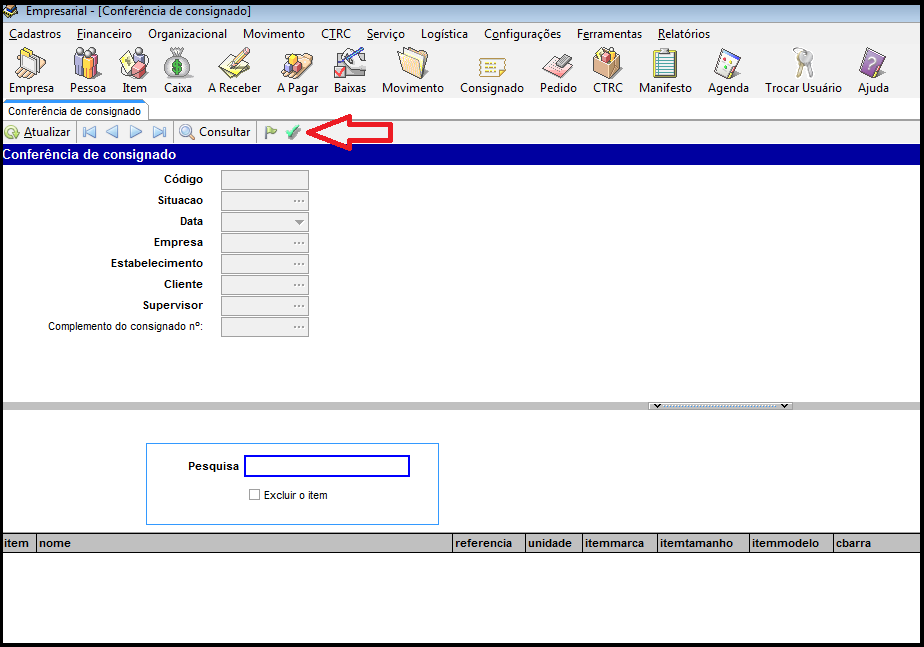Click the Pesquisa search field

[327, 466]
